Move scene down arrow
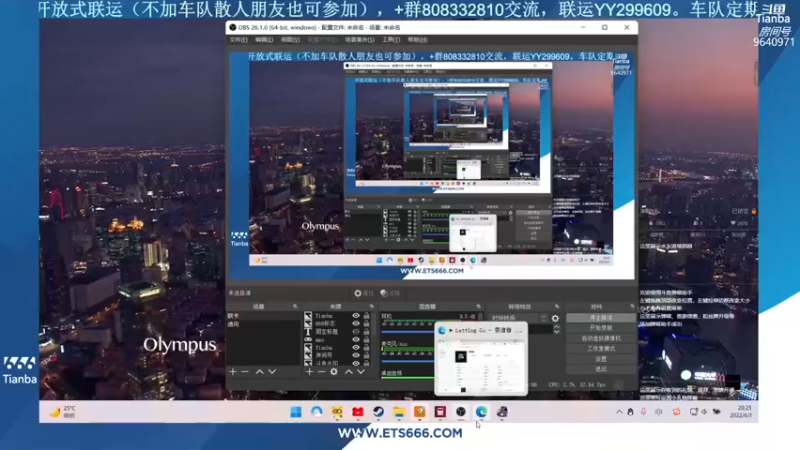800x450 pixels. [x=272, y=372]
